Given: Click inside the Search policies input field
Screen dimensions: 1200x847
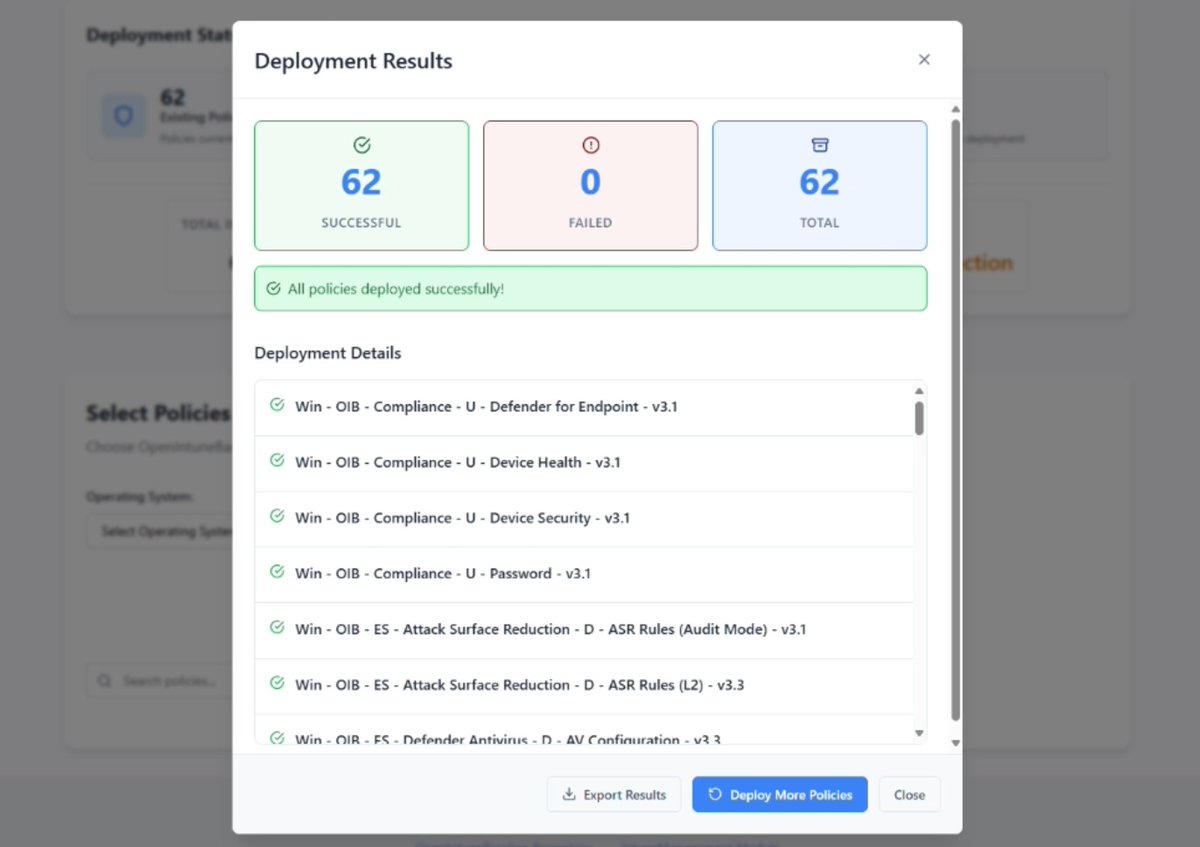Looking at the screenshot, I should 170,680.
